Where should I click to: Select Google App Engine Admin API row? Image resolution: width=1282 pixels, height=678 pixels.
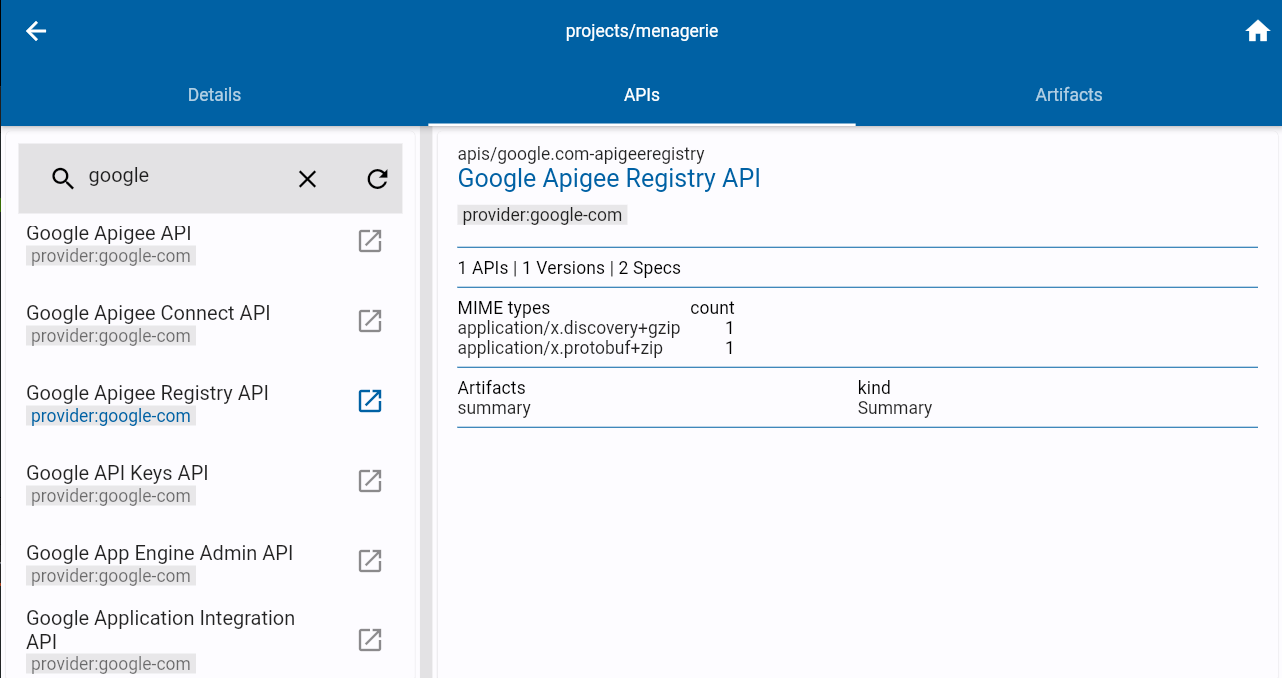tap(210, 564)
